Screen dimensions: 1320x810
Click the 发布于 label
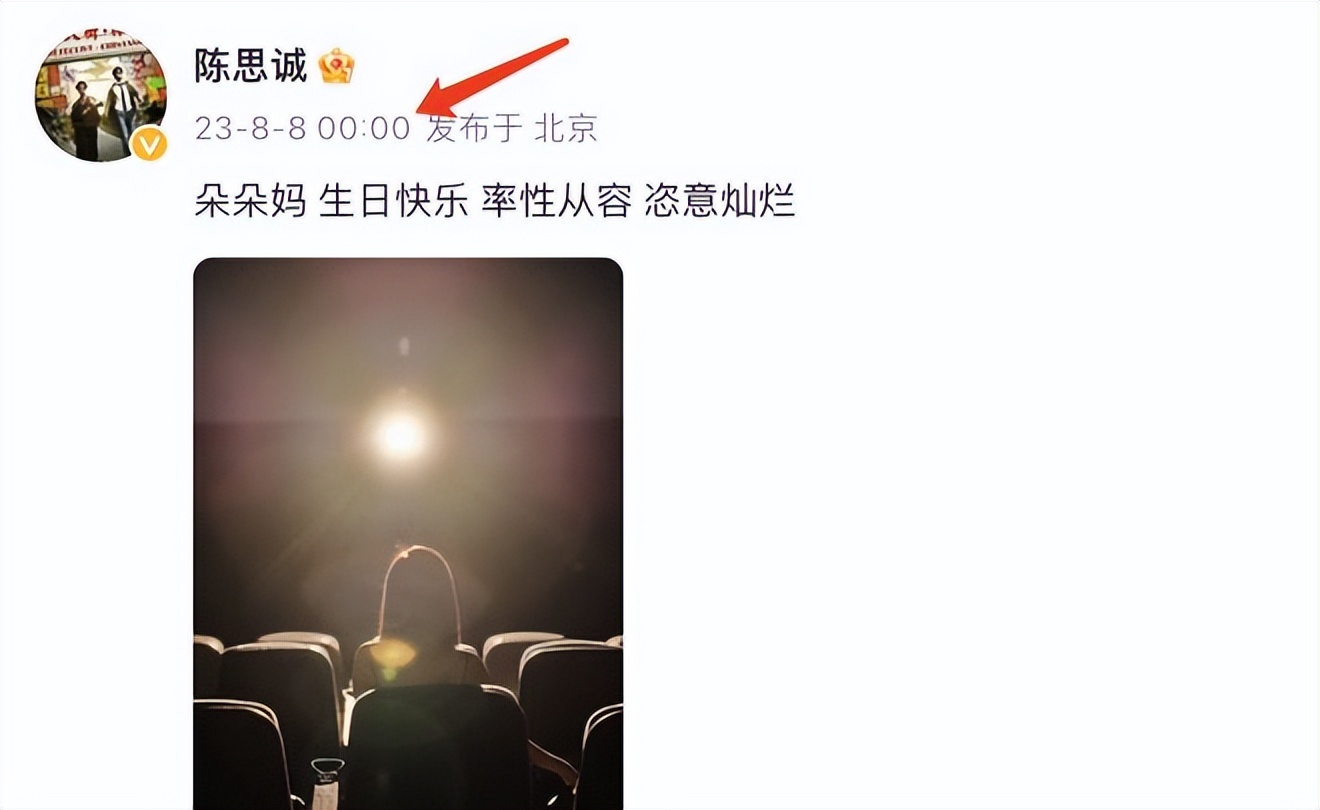coord(475,128)
